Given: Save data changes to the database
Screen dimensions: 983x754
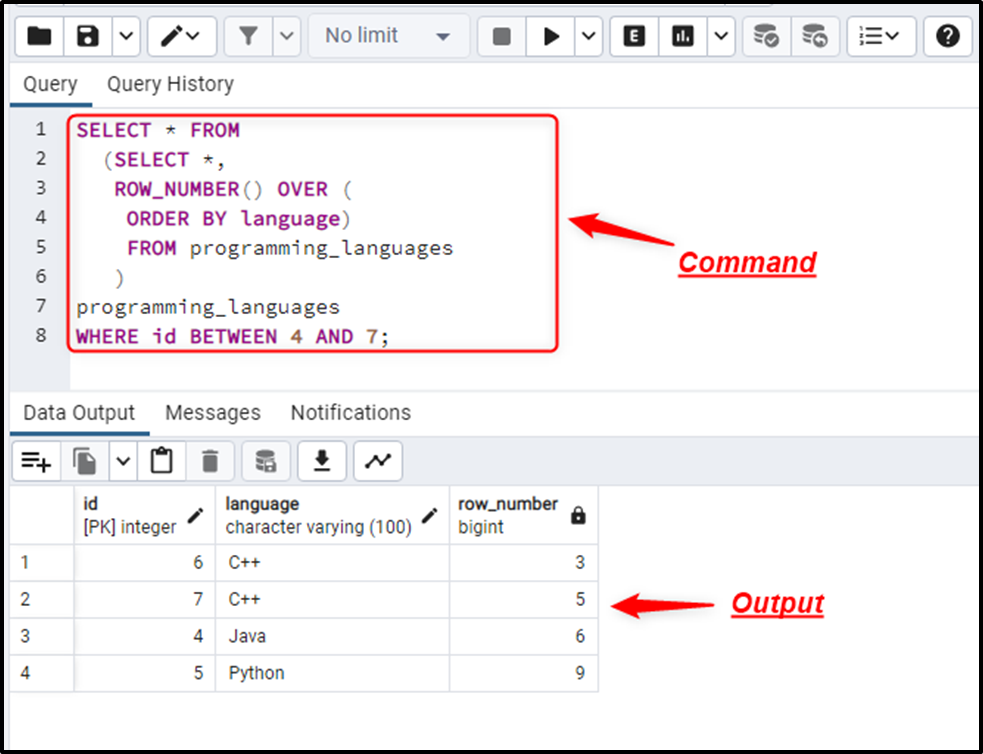Looking at the screenshot, I should (266, 460).
